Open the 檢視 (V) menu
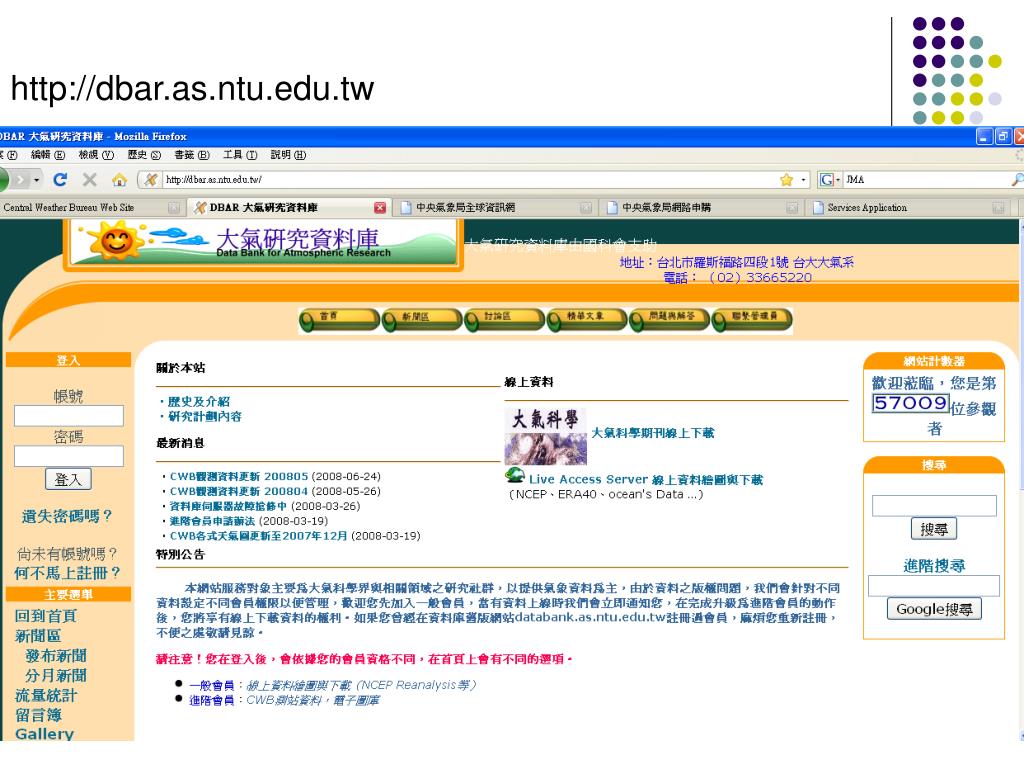Viewport: 1024px width, 768px height. pyautogui.click(x=96, y=155)
